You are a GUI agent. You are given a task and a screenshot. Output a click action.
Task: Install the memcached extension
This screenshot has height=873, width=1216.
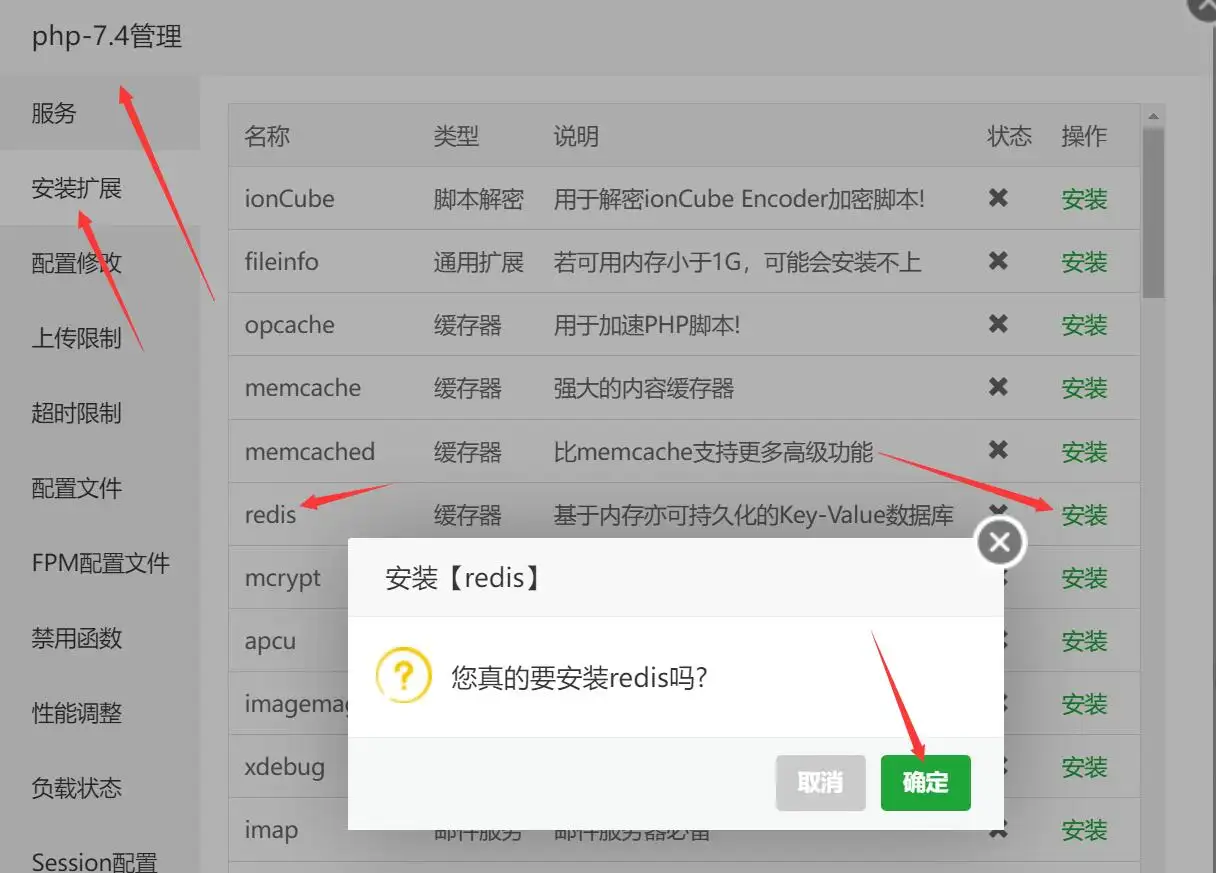click(x=1084, y=452)
